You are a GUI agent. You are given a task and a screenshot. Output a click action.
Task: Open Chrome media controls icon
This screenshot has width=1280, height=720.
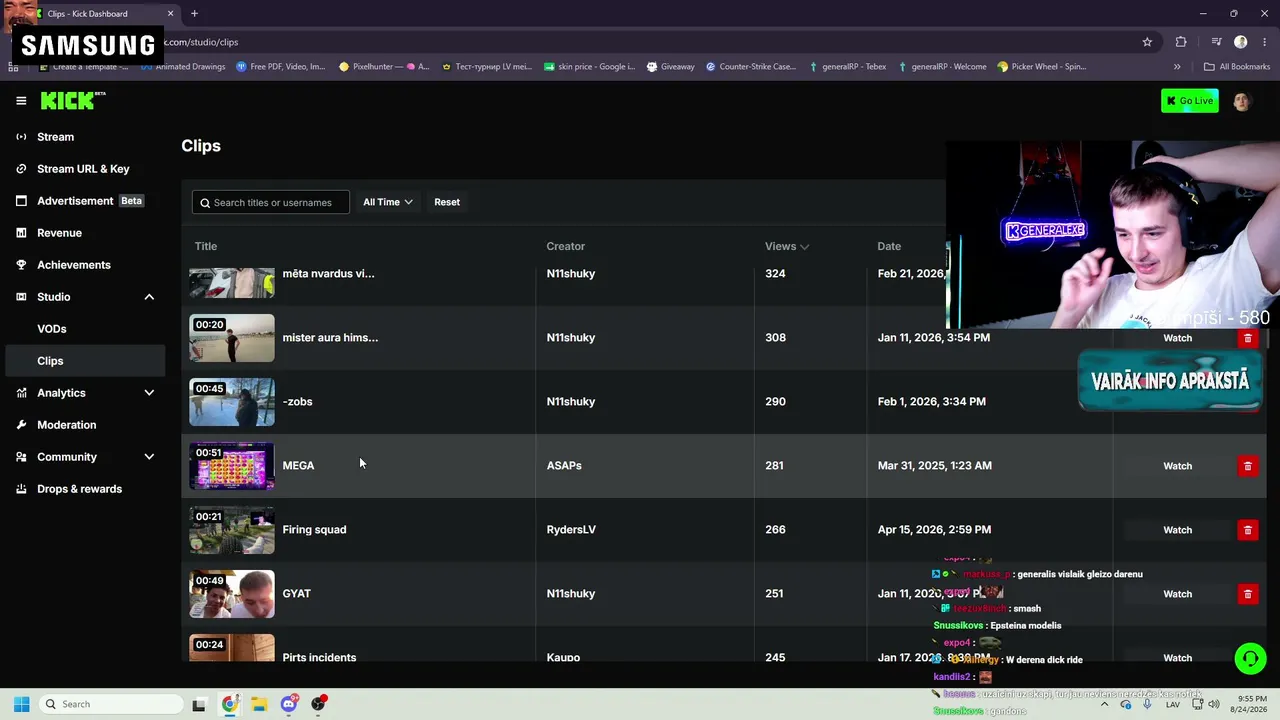(1216, 42)
